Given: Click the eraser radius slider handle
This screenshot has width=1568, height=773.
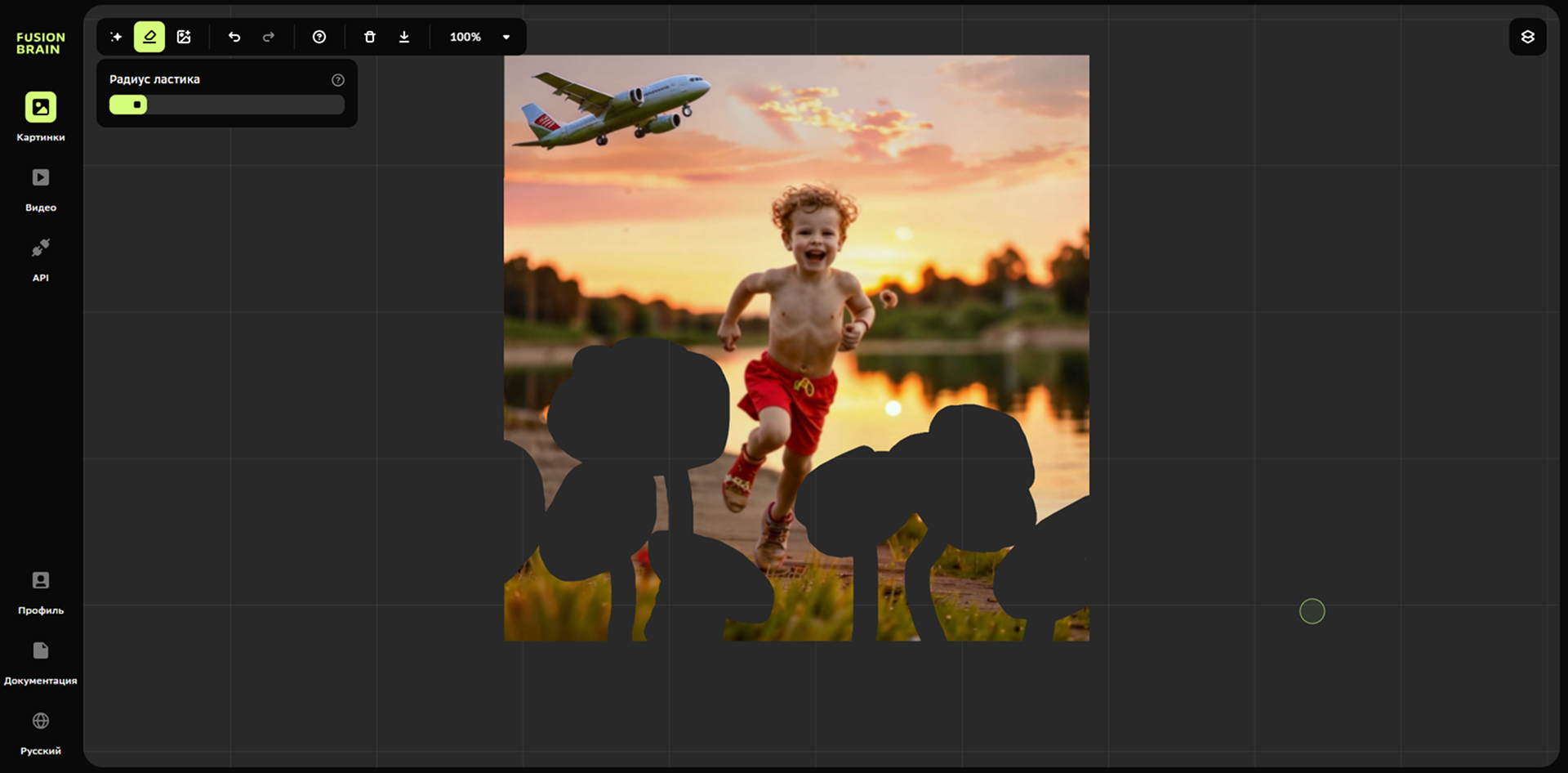Looking at the screenshot, I should click(x=136, y=105).
